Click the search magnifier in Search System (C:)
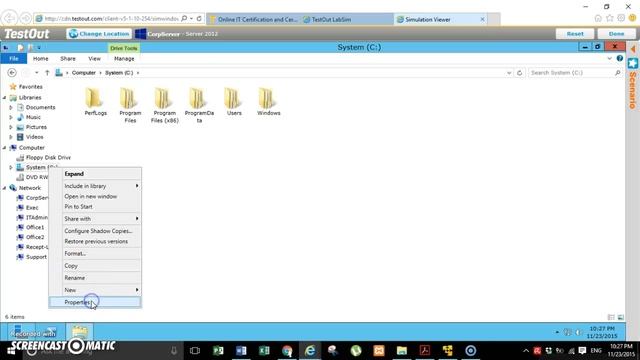Viewport: 640px width, 360px height. (618, 73)
